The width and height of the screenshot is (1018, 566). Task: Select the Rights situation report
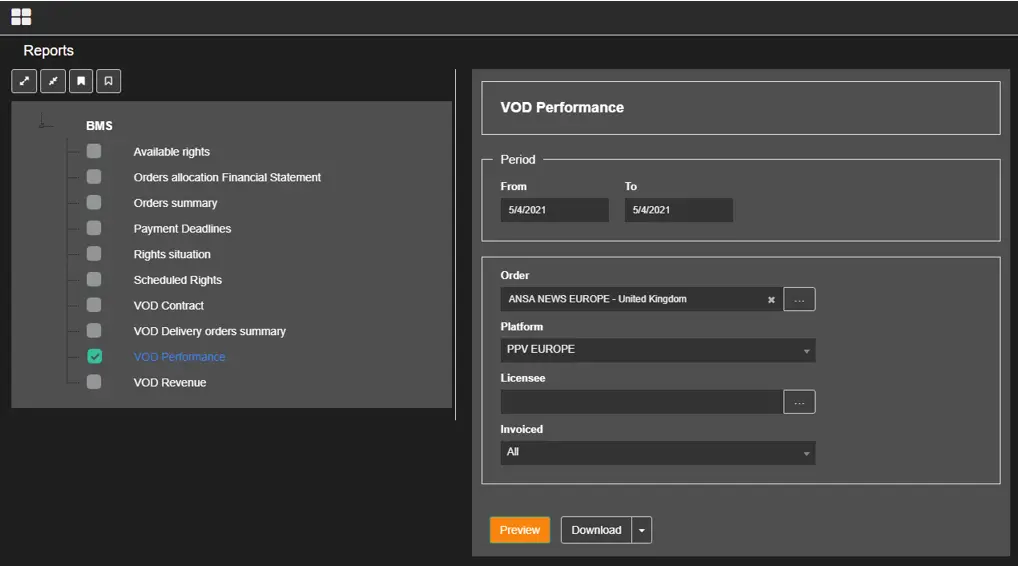pyautogui.click(x=172, y=254)
